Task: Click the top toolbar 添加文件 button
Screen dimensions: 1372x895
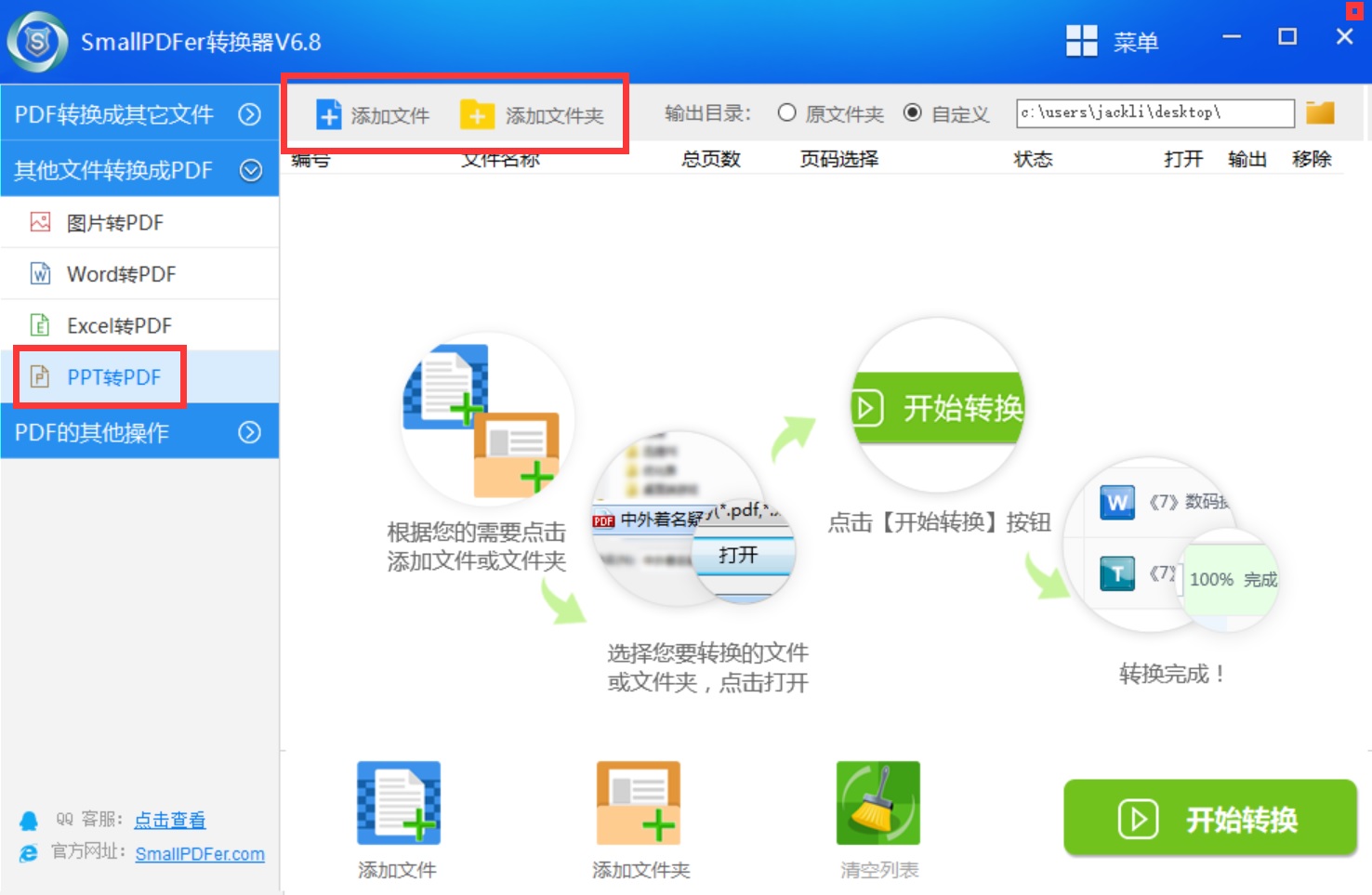Action: coord(373,115)
